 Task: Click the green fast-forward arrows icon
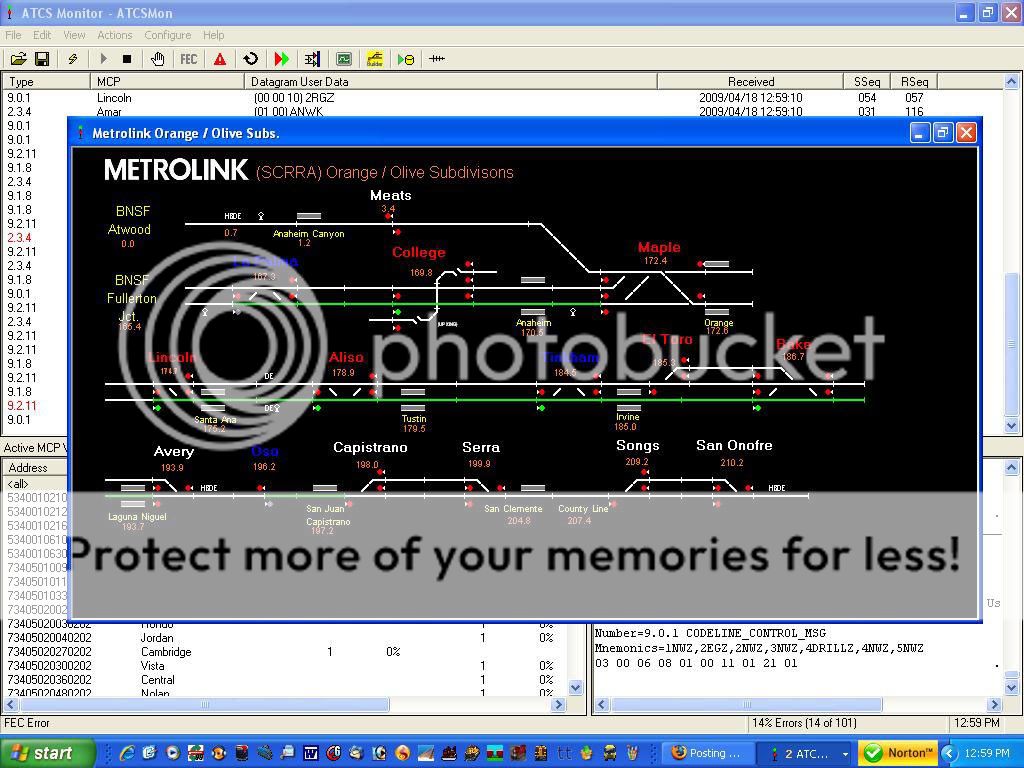click(281, 59)
